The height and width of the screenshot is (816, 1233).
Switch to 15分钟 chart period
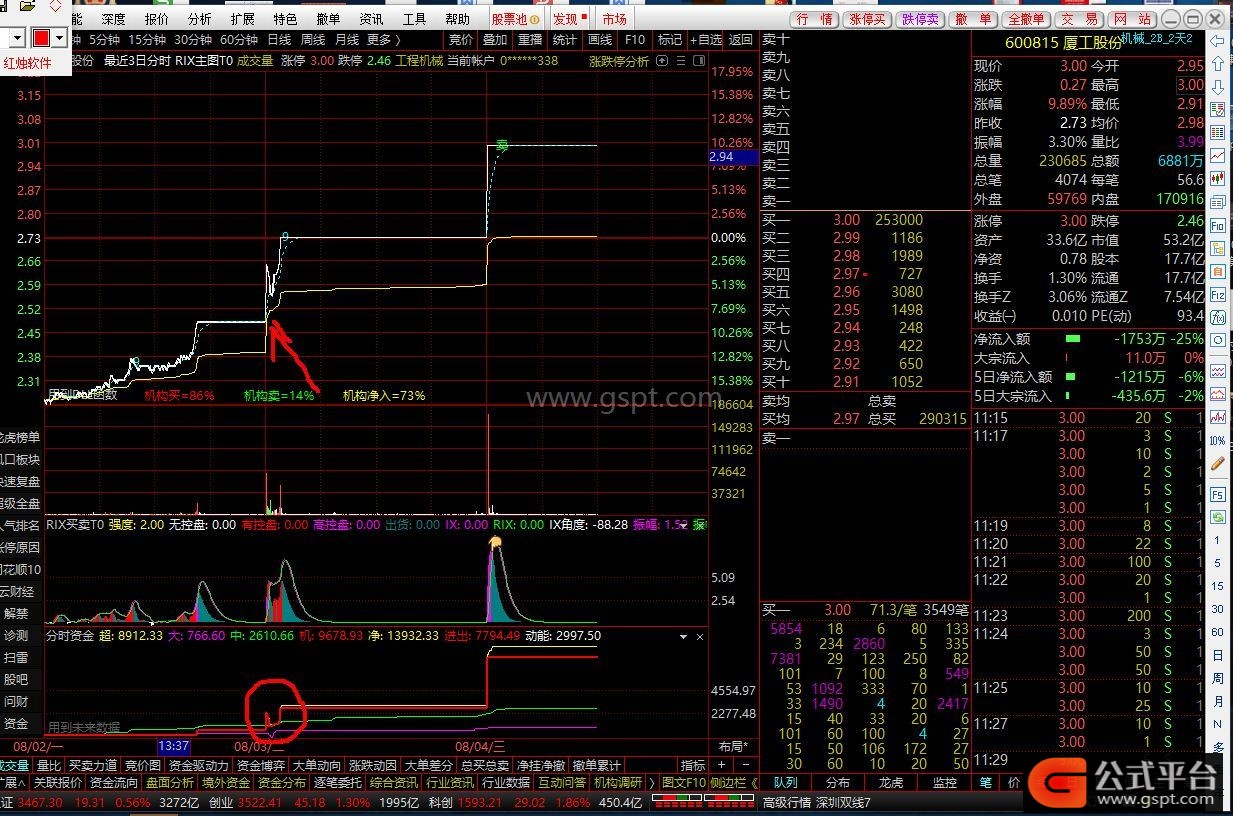[146, 40]
